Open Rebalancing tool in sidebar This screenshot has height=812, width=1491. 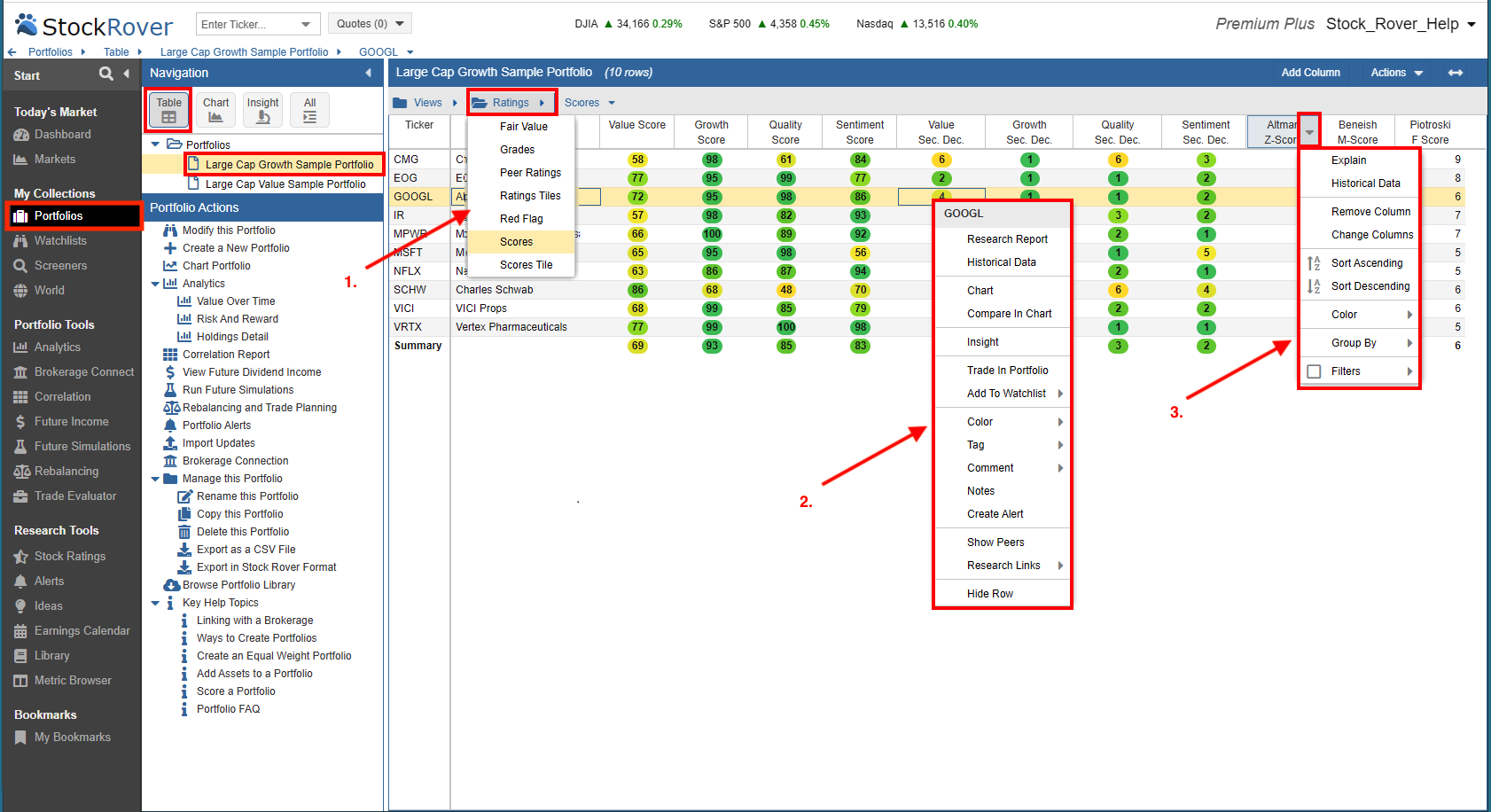[66, 472]
